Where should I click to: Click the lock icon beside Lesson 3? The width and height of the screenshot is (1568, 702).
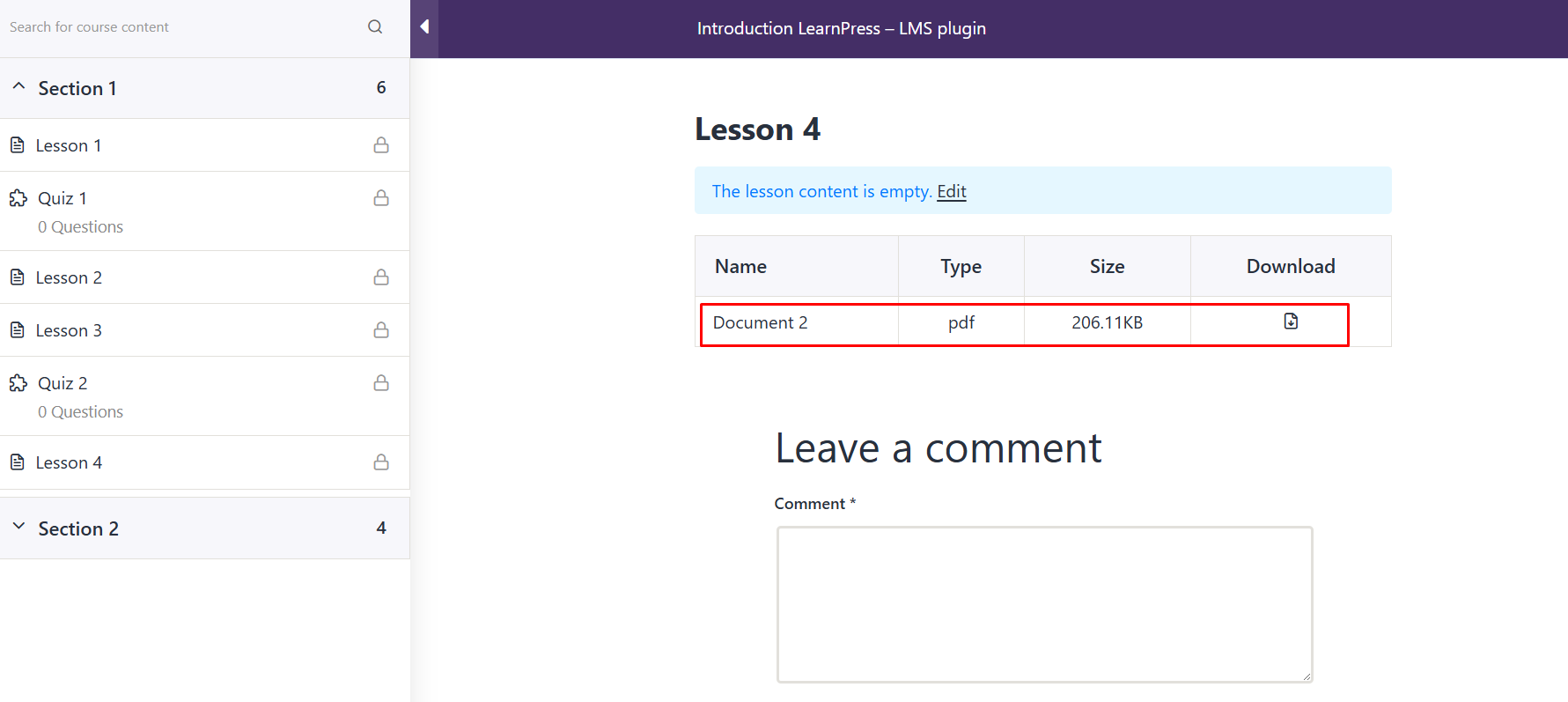click(381, 330)
